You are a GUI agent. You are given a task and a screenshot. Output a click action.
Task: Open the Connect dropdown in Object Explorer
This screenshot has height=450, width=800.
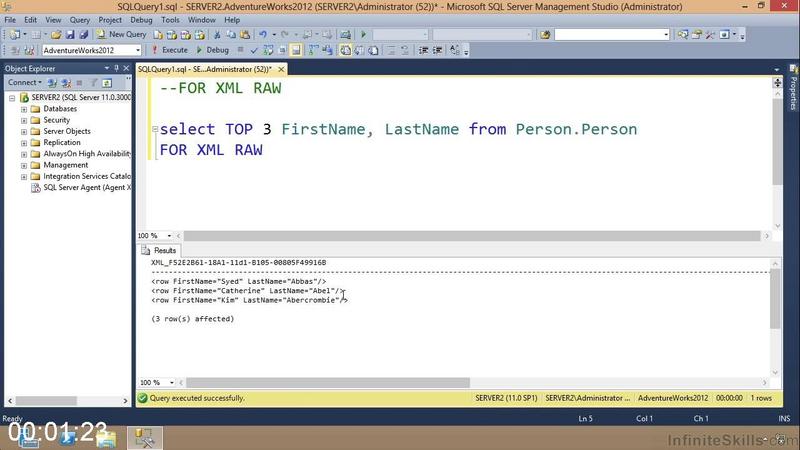tap(24, 82)
